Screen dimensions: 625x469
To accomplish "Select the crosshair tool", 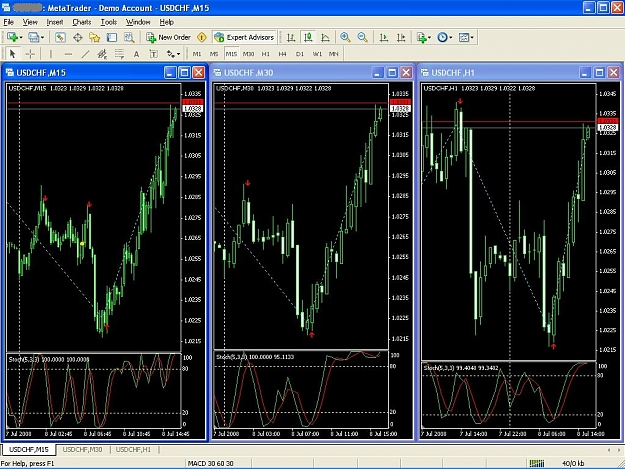I will click(30, 54).
